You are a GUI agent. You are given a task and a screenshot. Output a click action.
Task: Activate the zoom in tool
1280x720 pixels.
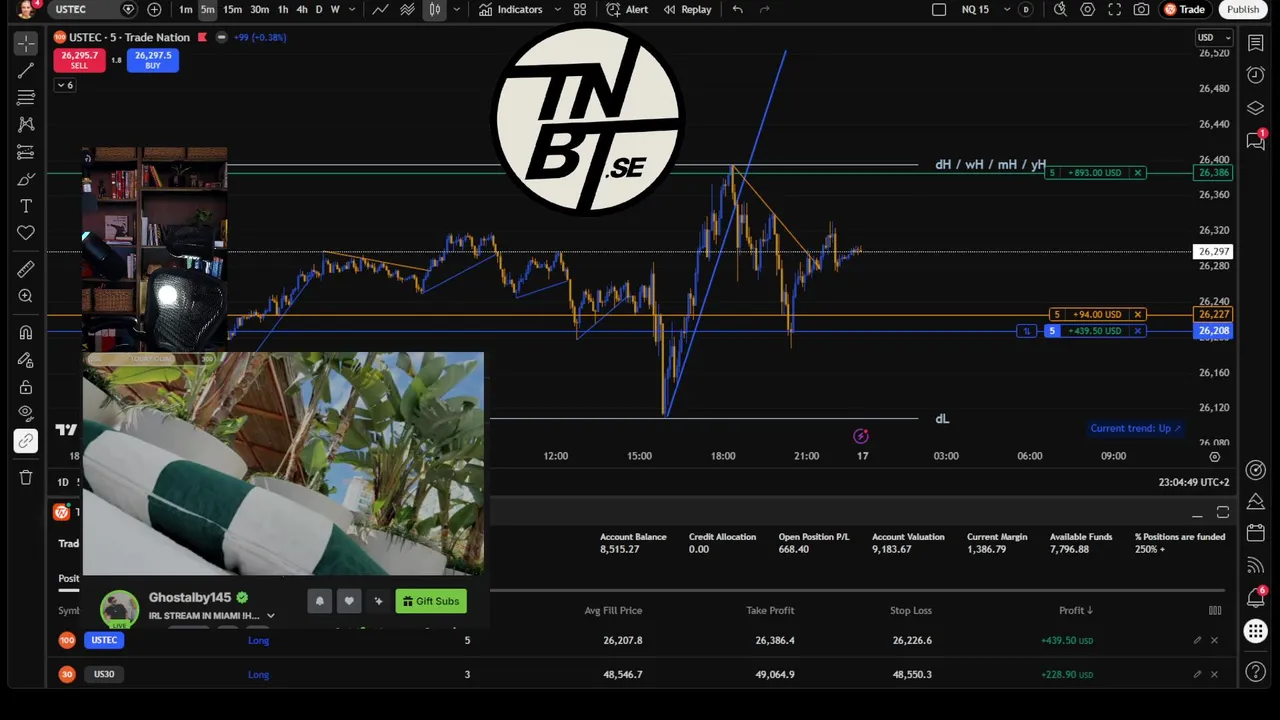pos(26,296)
